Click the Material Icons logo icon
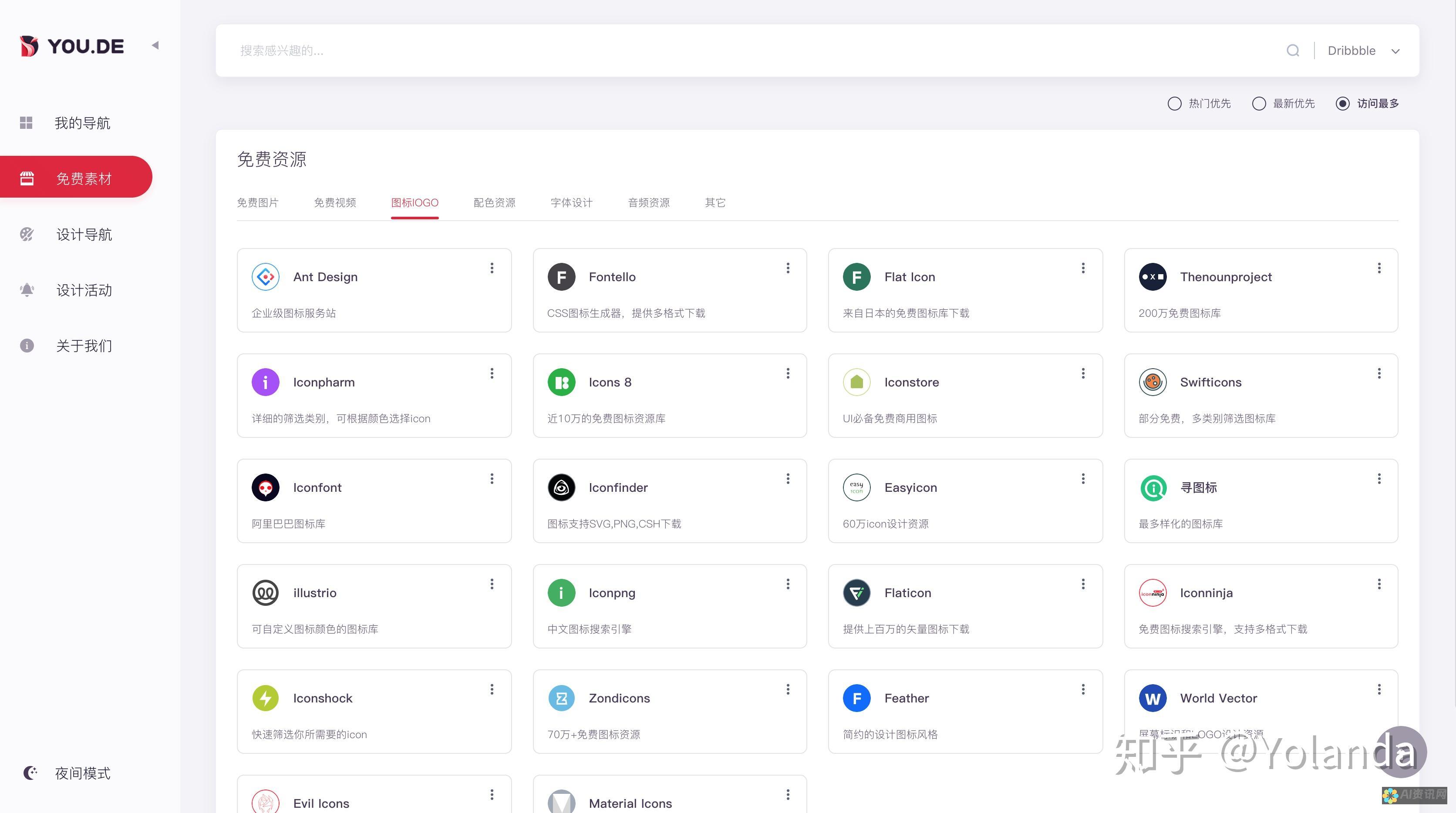The width and height of the screenshot is (1456, 813). tap(561, 802)
